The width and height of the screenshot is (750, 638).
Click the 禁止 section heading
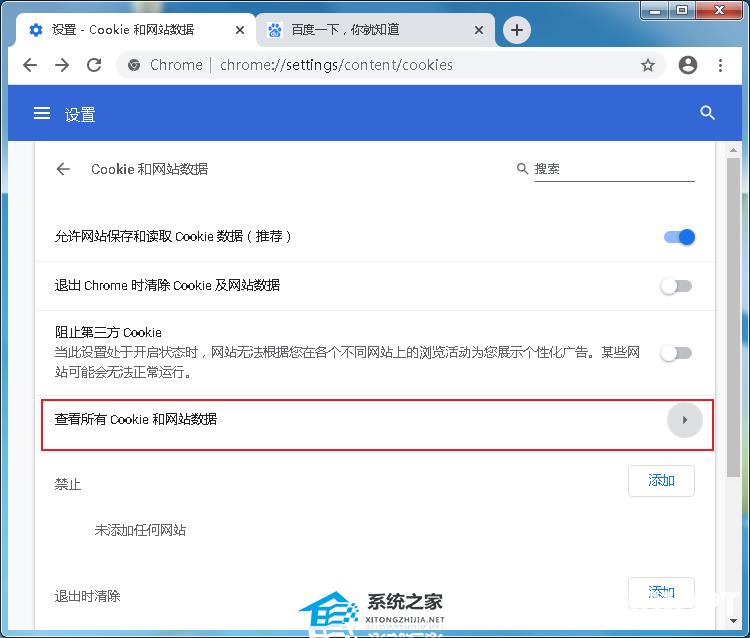point(67,484)
